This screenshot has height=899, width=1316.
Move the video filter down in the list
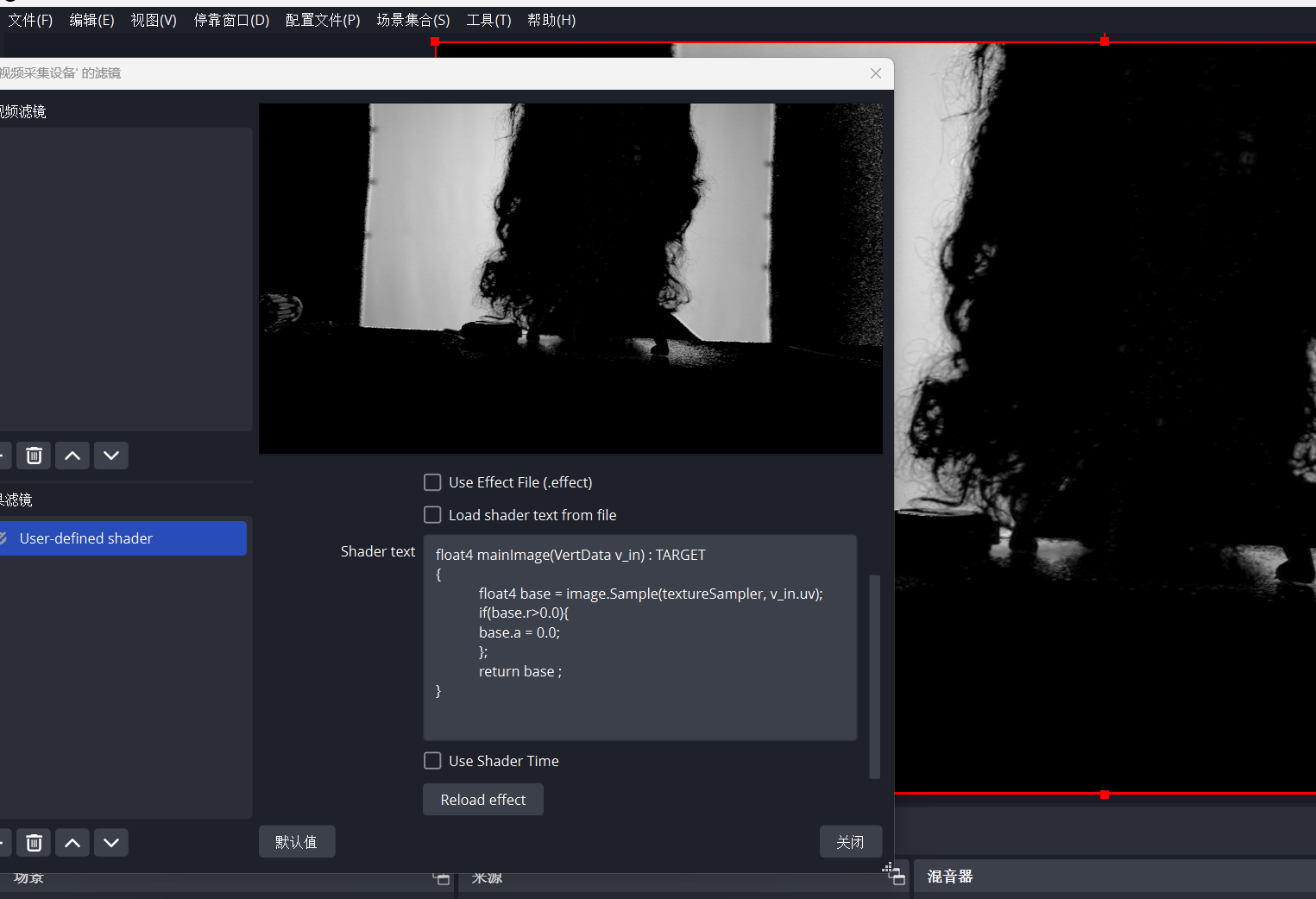click(x=110, y=455)
